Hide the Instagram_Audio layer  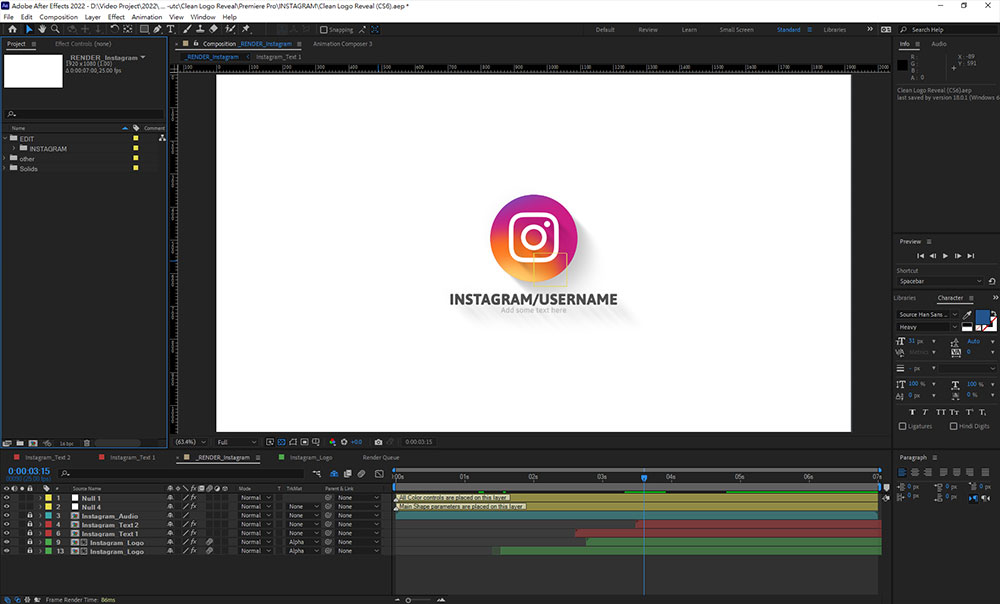[6, 516]
